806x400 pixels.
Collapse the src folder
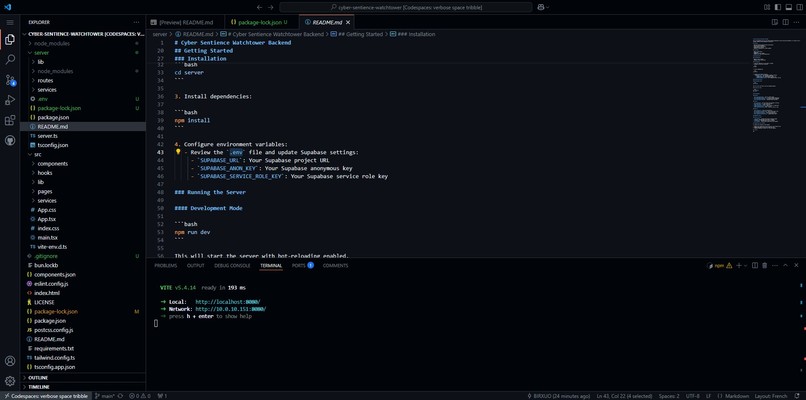82,154
